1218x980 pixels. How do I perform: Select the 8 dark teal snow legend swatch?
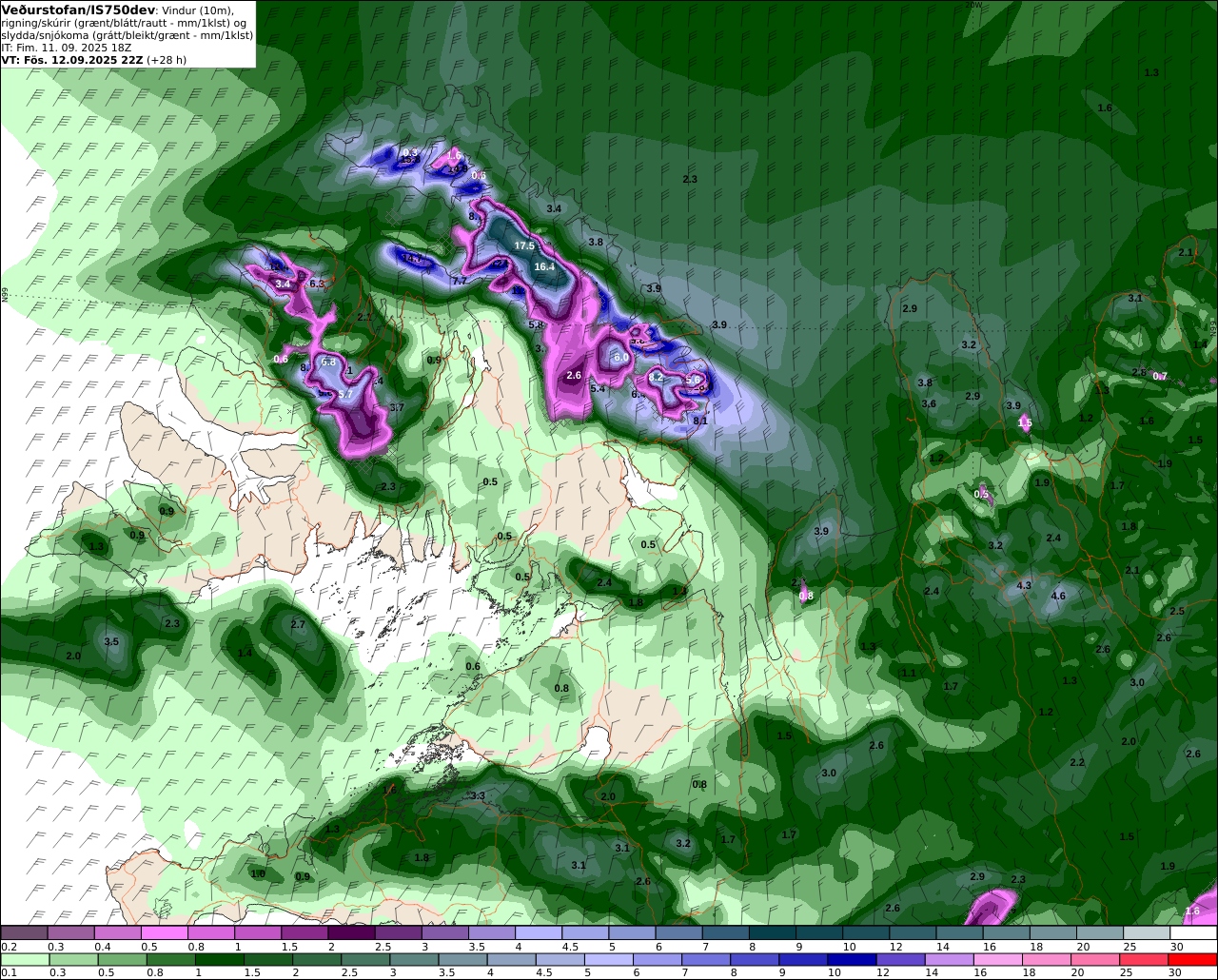click(x=773, y=932)
